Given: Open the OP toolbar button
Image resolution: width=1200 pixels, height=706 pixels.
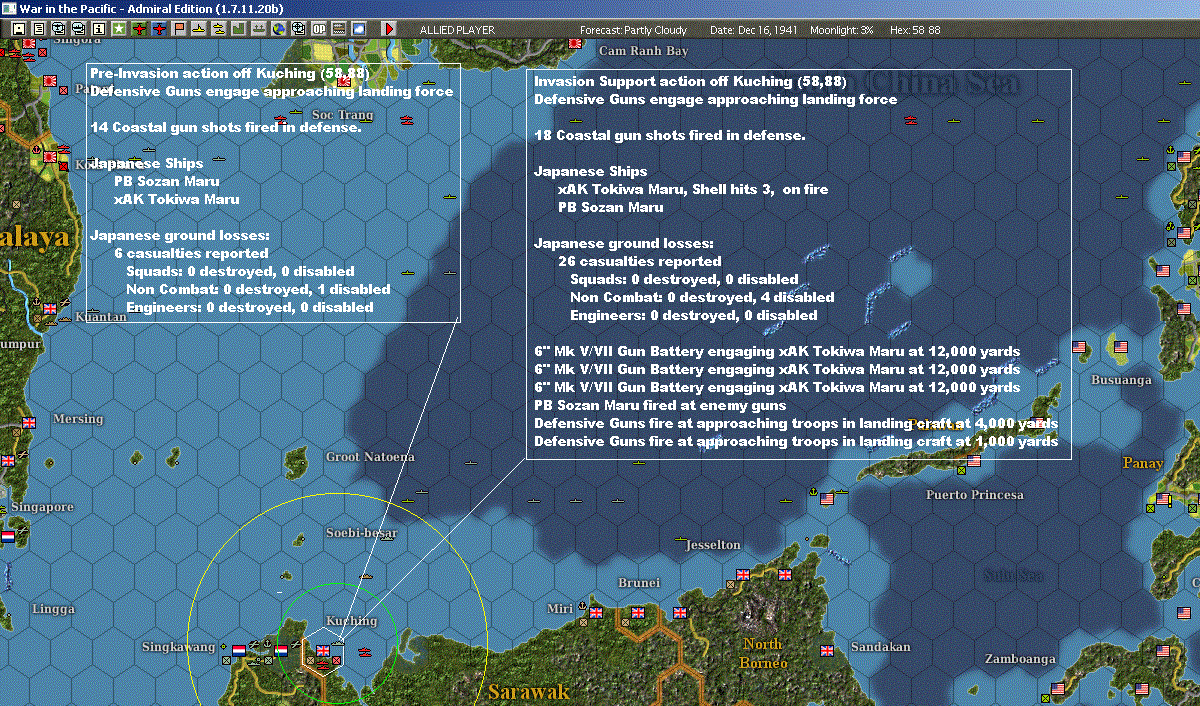Looking at the screenshot, I should click(319, 30).
